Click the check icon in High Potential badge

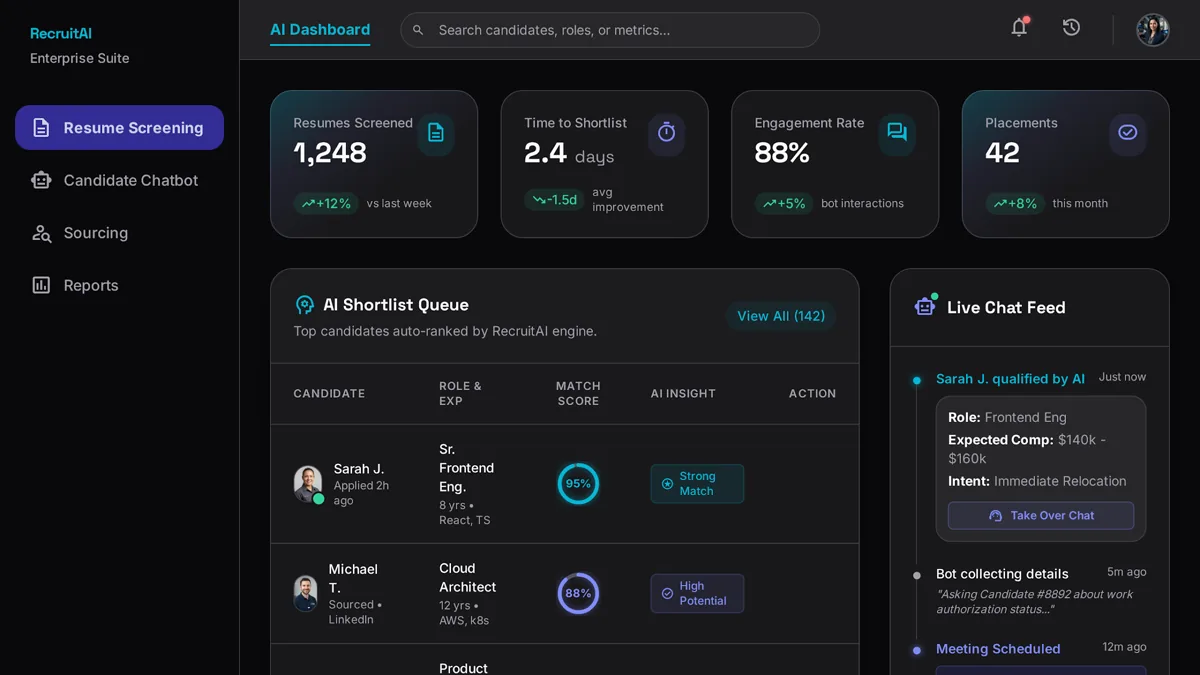point(667,593)
